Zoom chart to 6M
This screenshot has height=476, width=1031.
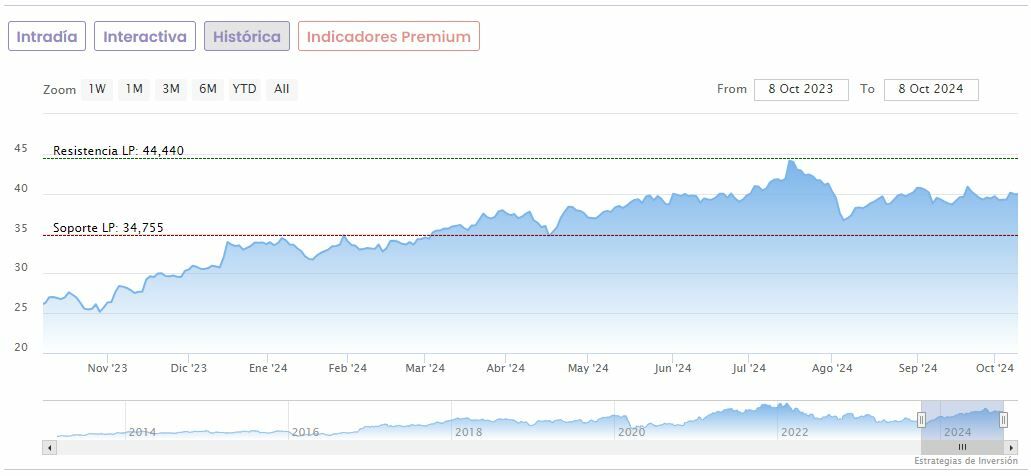tap(208, 89)
